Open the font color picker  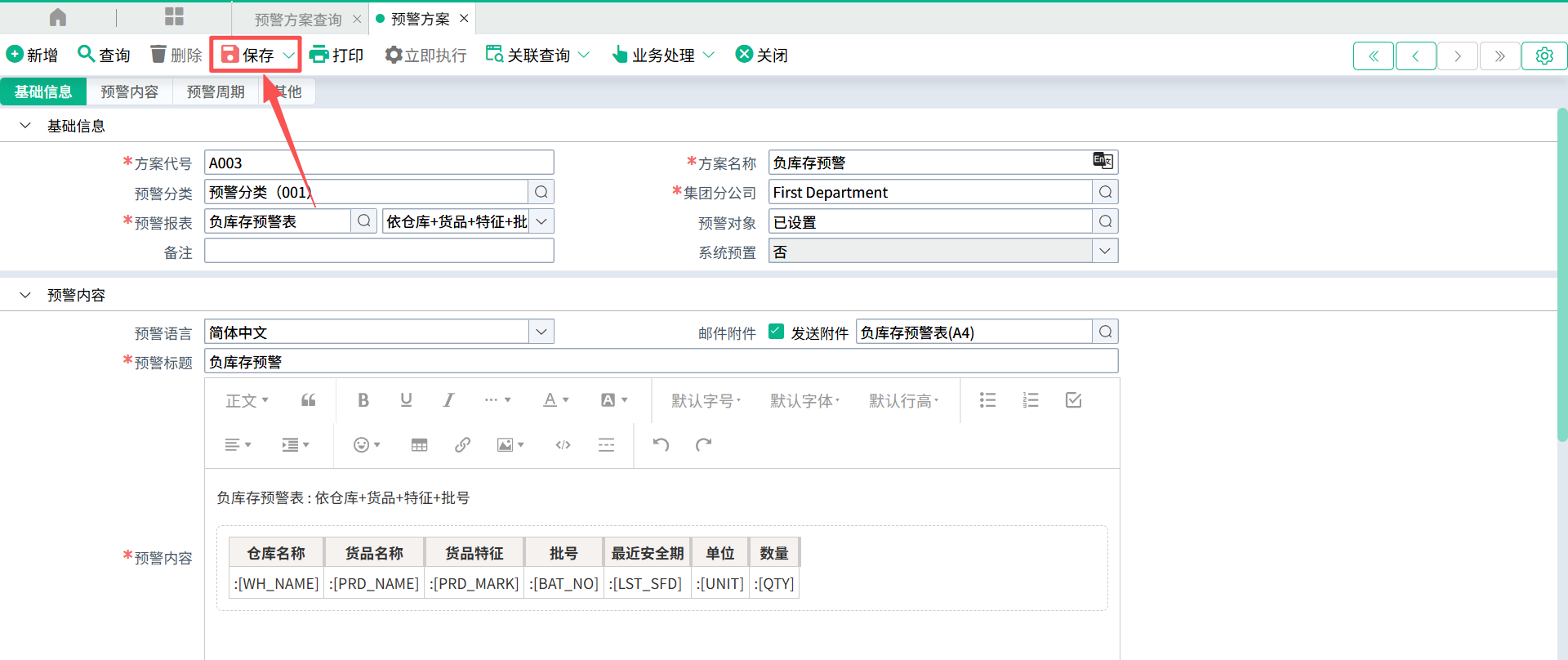[555, 400]
